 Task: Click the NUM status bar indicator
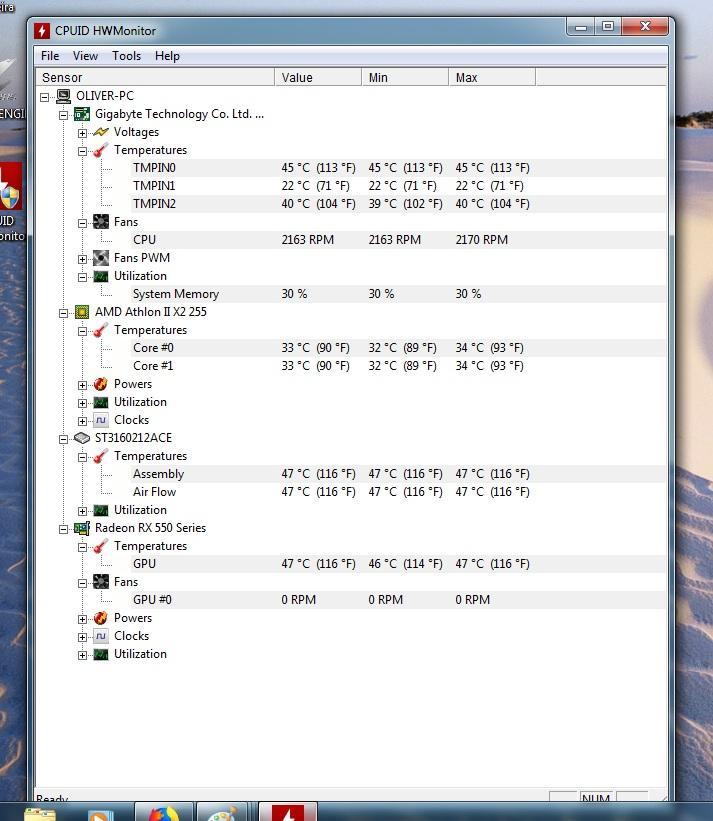click(x=596, y=797)
